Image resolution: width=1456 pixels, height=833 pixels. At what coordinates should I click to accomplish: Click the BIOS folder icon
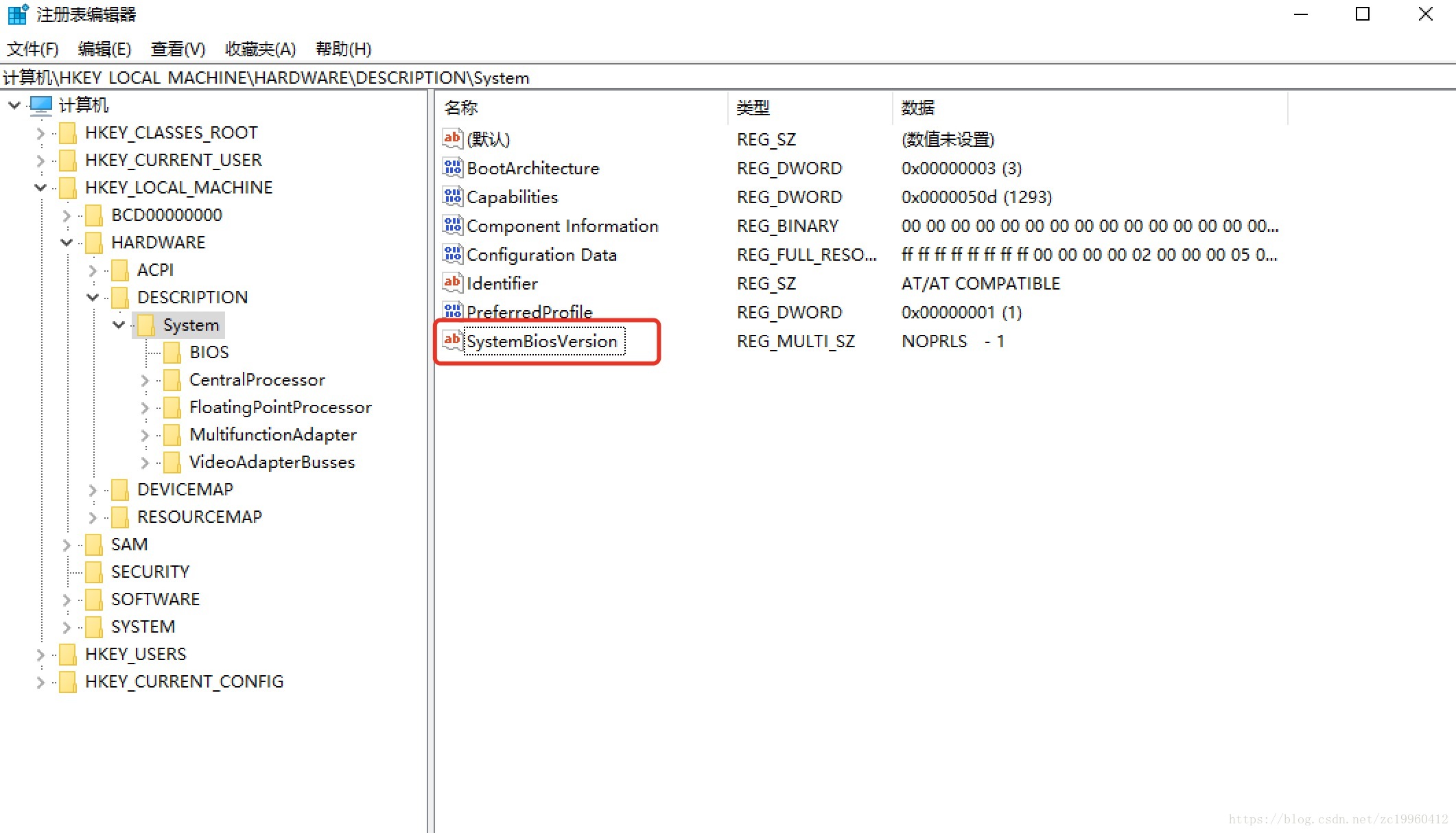pyautogui.click(x=172, y=352)
